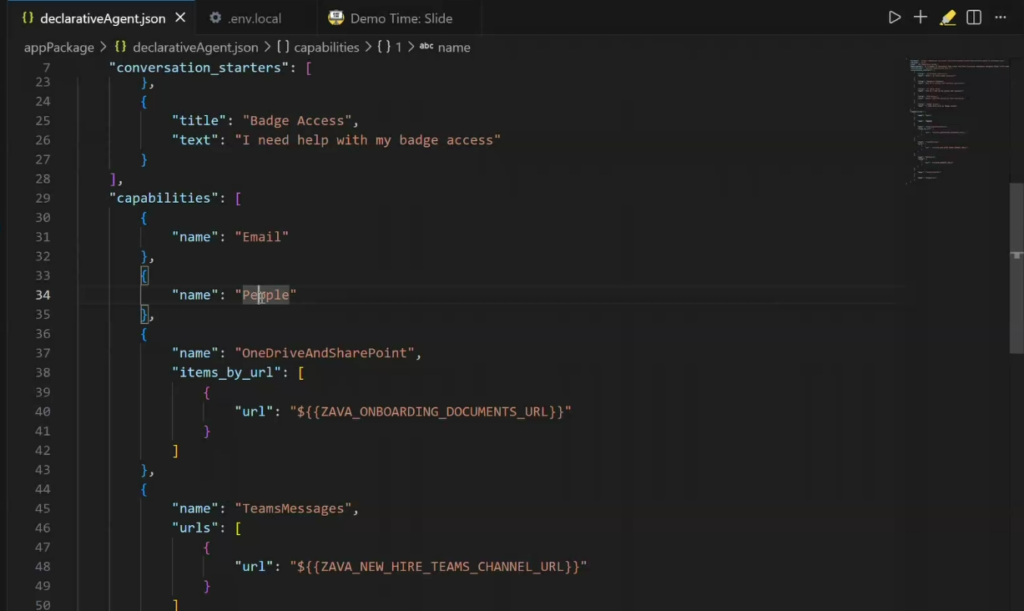Click the Run play icon in editor toolbar
This screenshot has height=611, width=1024.
pos(894,18)
